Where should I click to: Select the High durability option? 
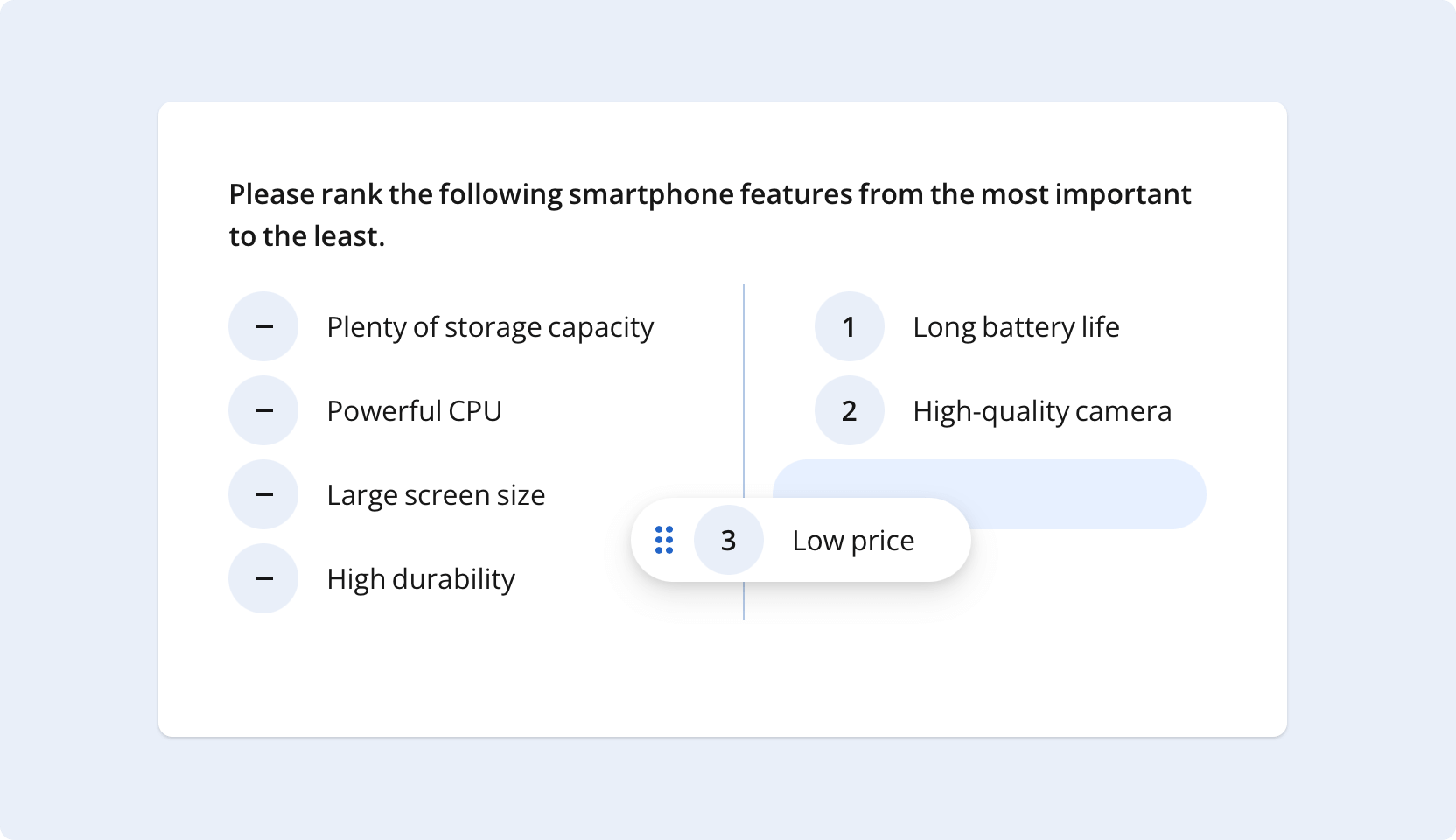[x=421, y=577]
